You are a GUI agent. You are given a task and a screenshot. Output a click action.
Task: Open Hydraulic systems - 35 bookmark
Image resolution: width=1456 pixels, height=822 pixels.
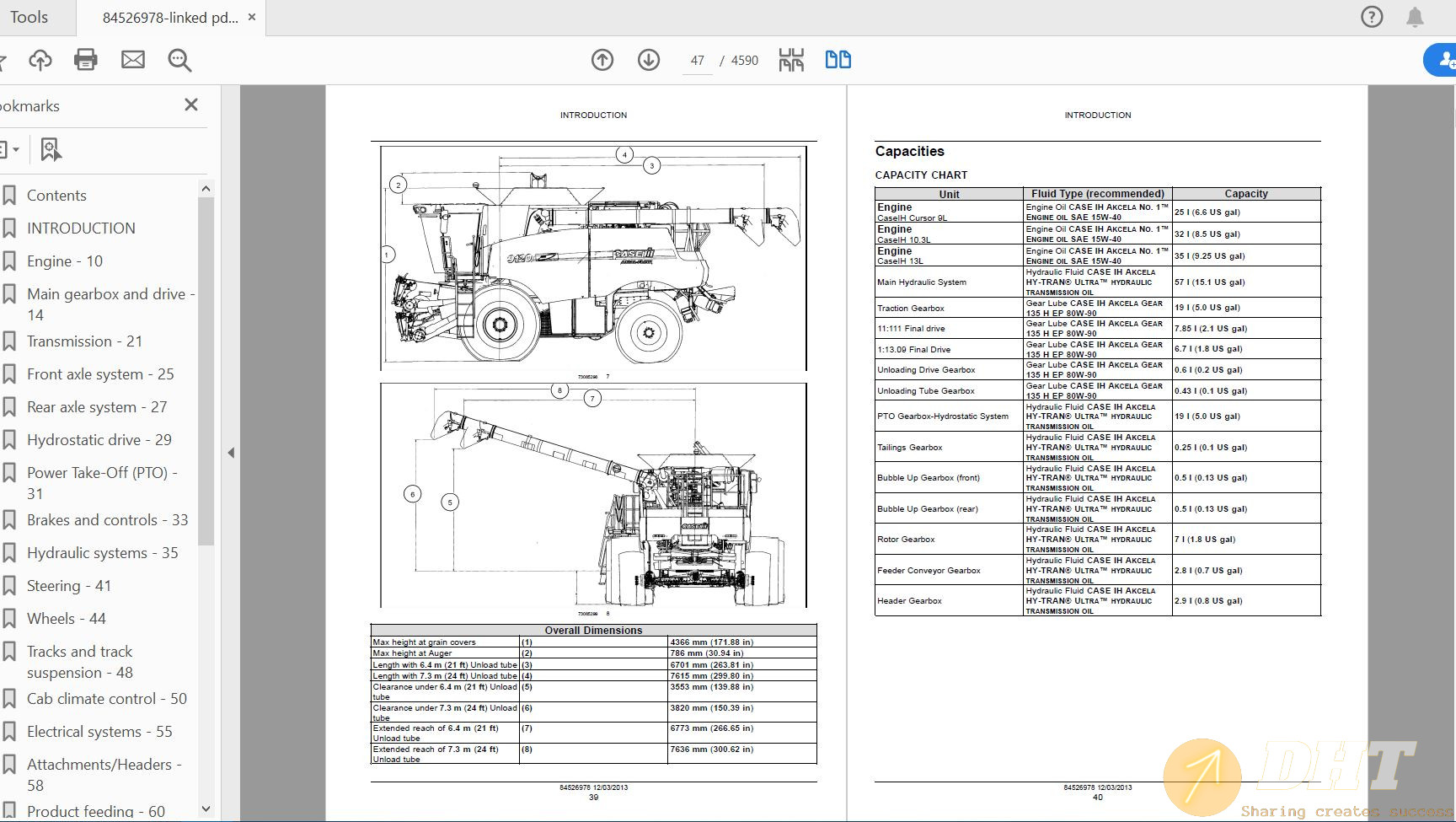[103, 553]
